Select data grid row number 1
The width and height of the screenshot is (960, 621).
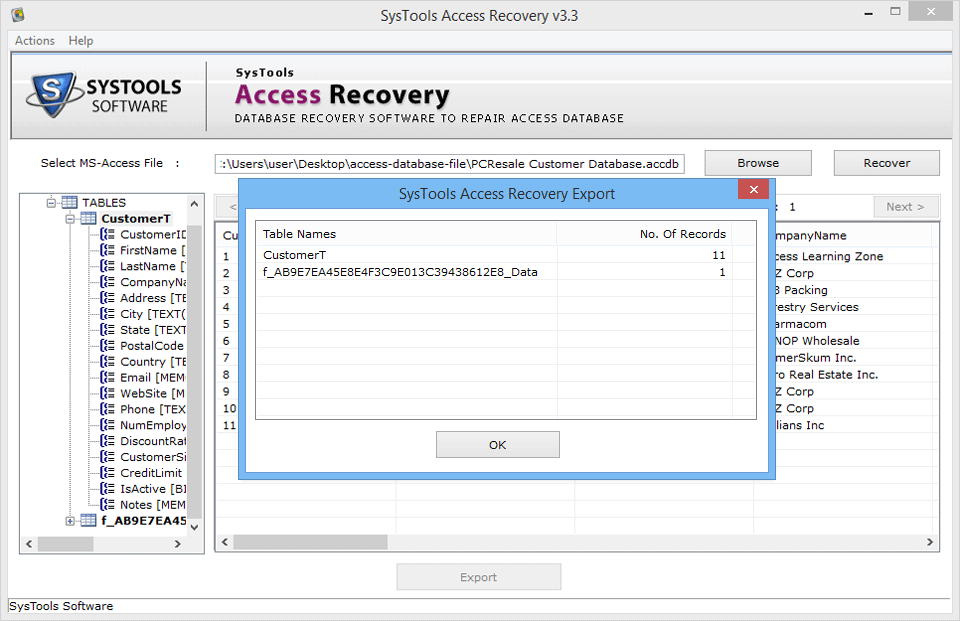226,257
